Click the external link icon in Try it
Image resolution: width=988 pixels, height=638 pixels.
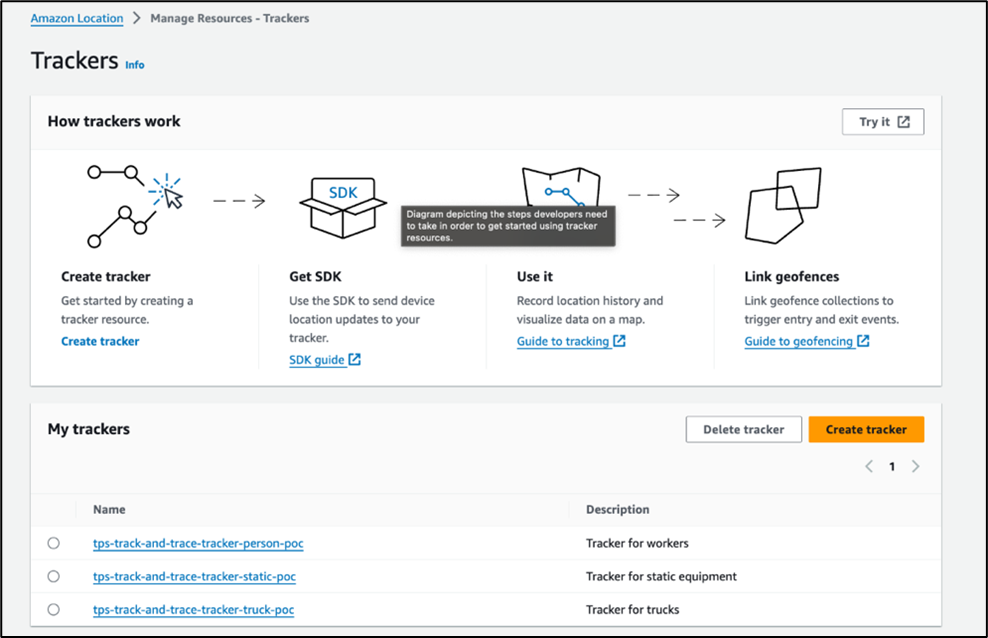click(x=904, y=122)
